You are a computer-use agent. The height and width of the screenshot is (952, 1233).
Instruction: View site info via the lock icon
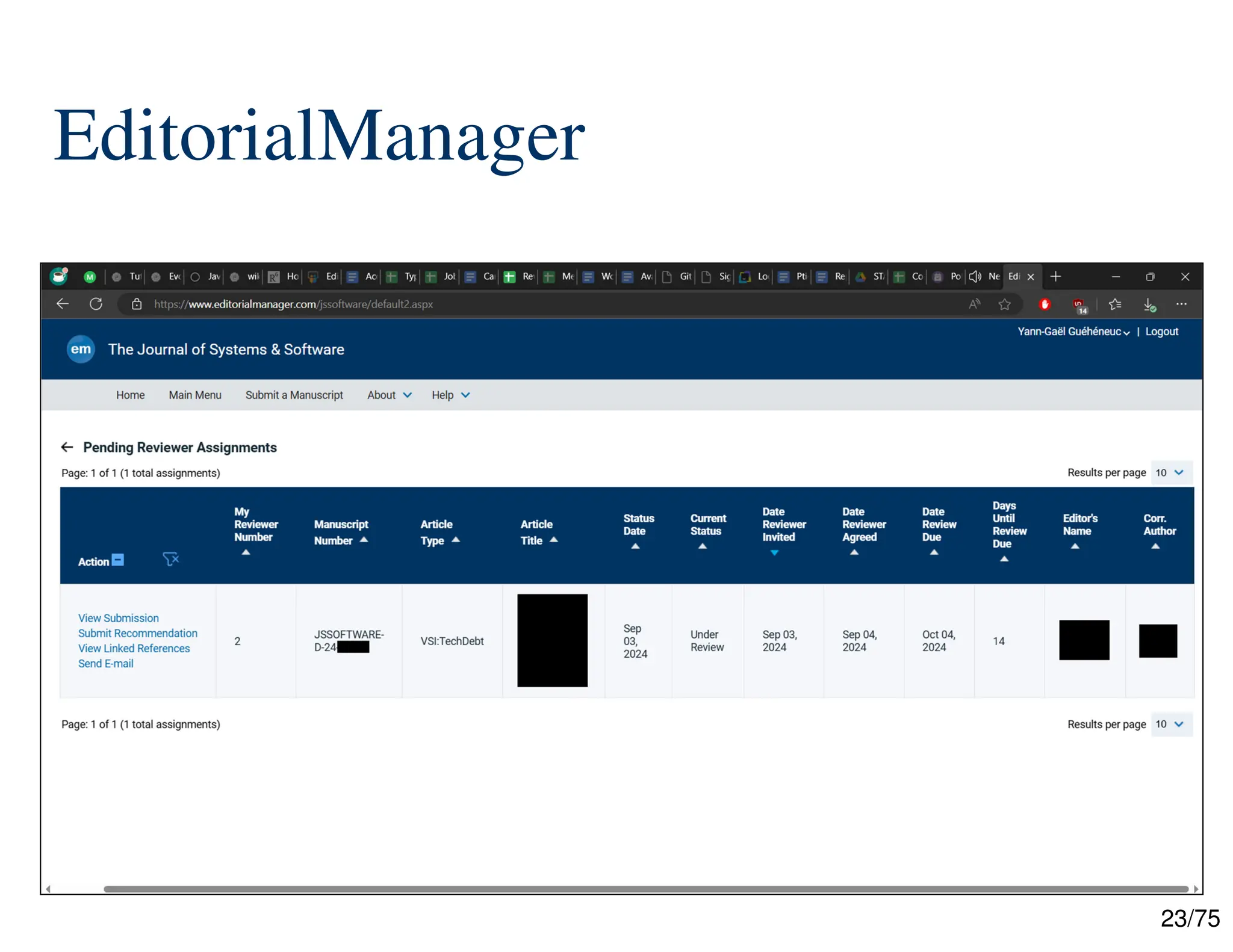click(137, 304)
